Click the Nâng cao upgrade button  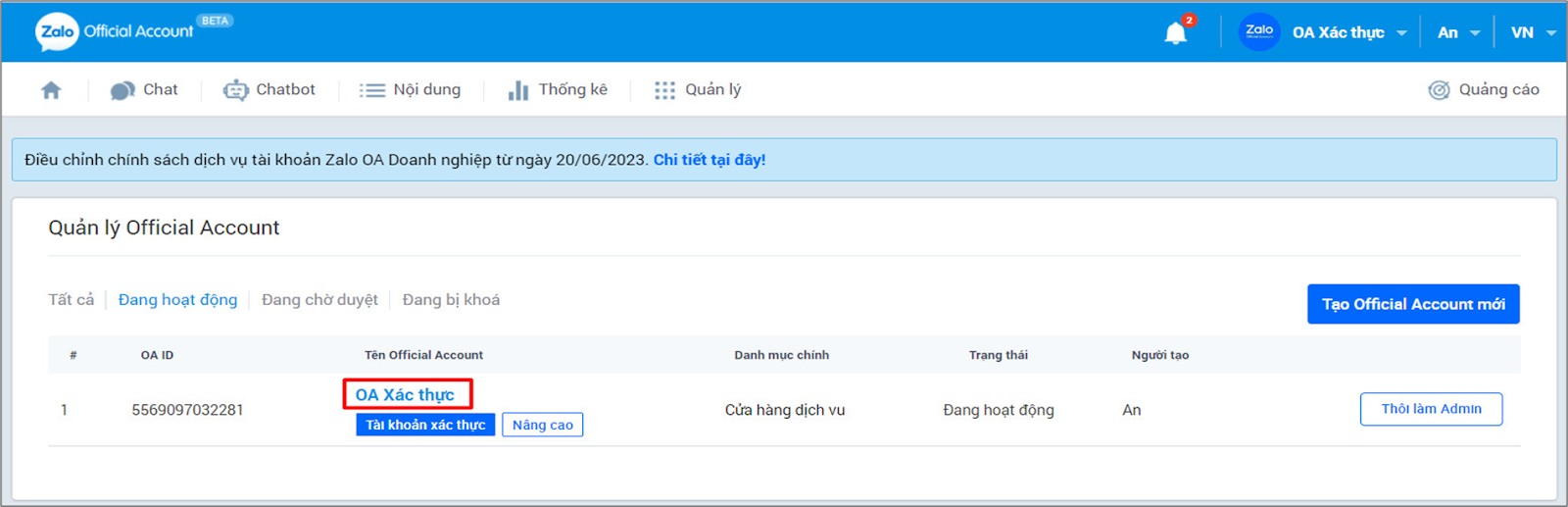tap(542, 425)
